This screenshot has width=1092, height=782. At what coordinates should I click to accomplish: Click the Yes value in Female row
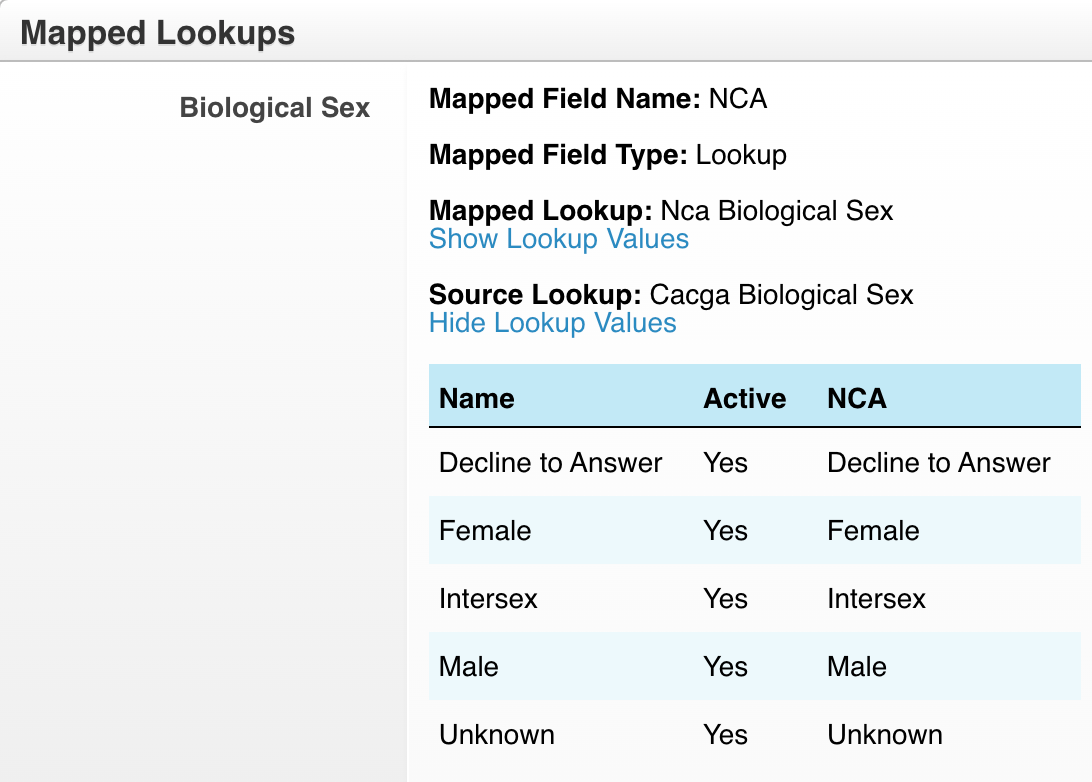[x=725, y=531]
